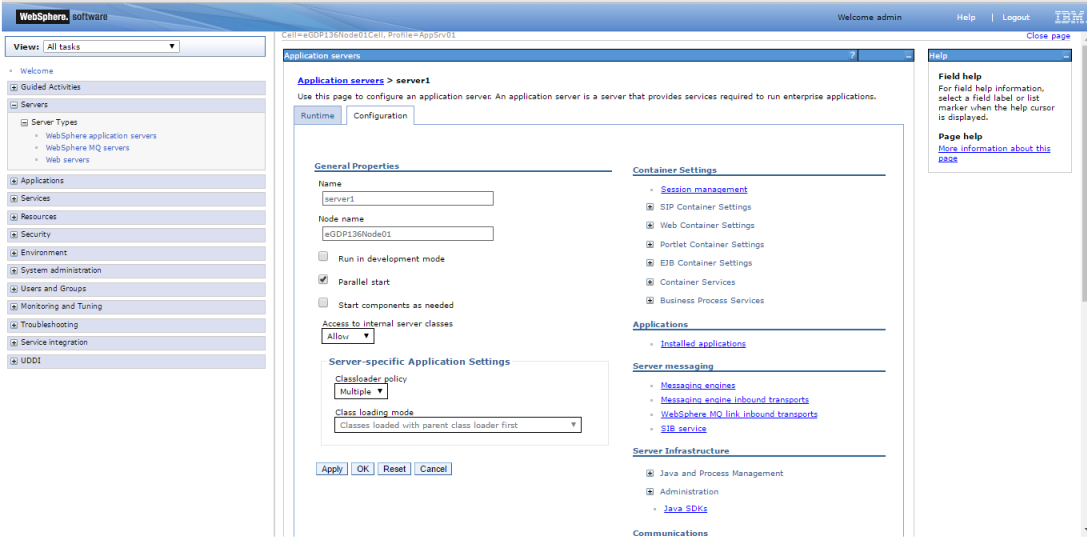Expand Portlet Container Settings

(650, 244)
